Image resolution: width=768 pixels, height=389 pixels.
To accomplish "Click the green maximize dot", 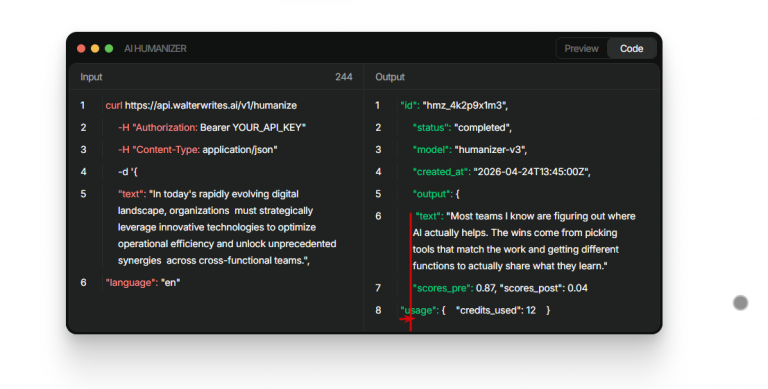I will coord(109,49).
